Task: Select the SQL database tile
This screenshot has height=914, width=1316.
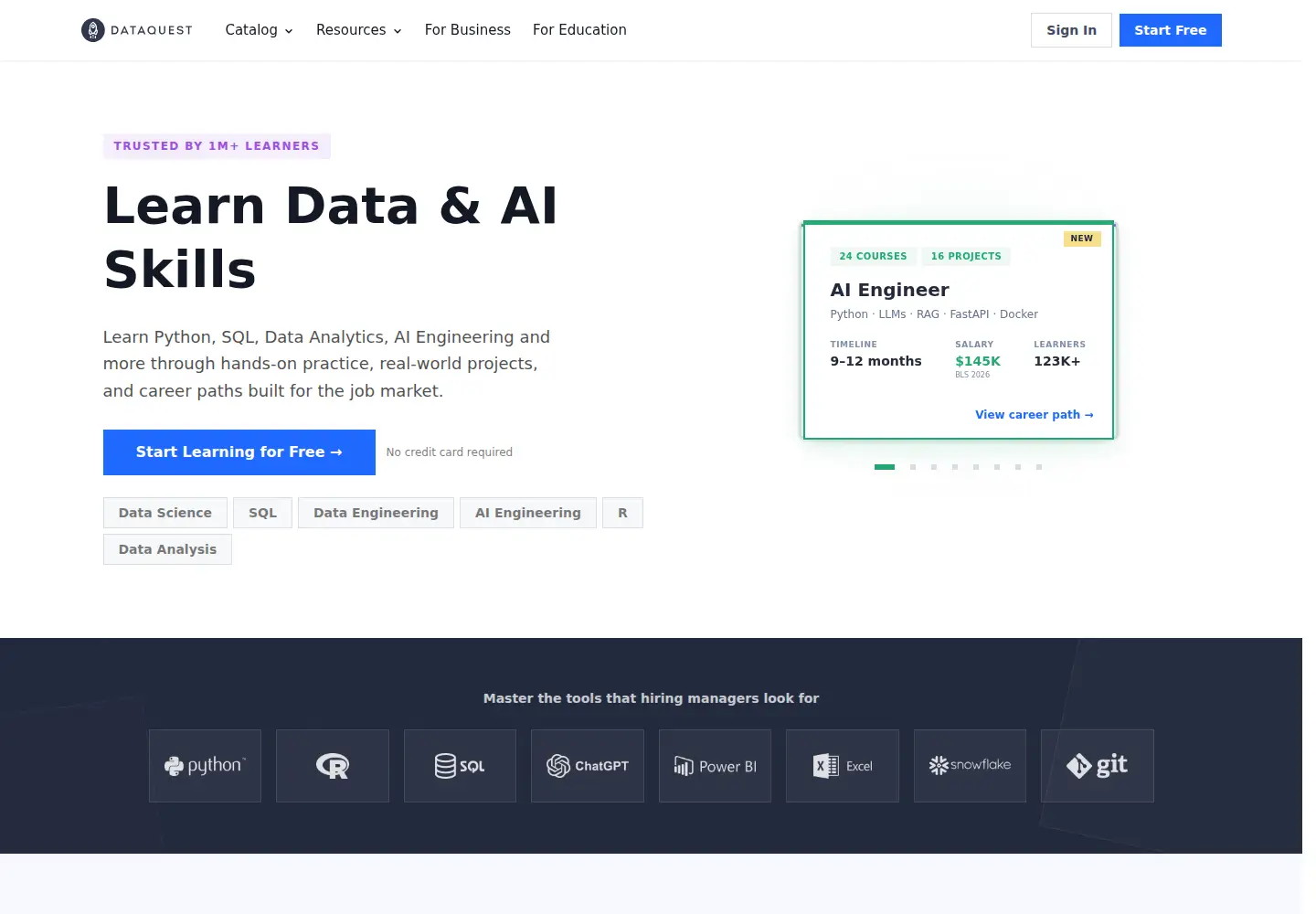Action: (x=460, y=766)
